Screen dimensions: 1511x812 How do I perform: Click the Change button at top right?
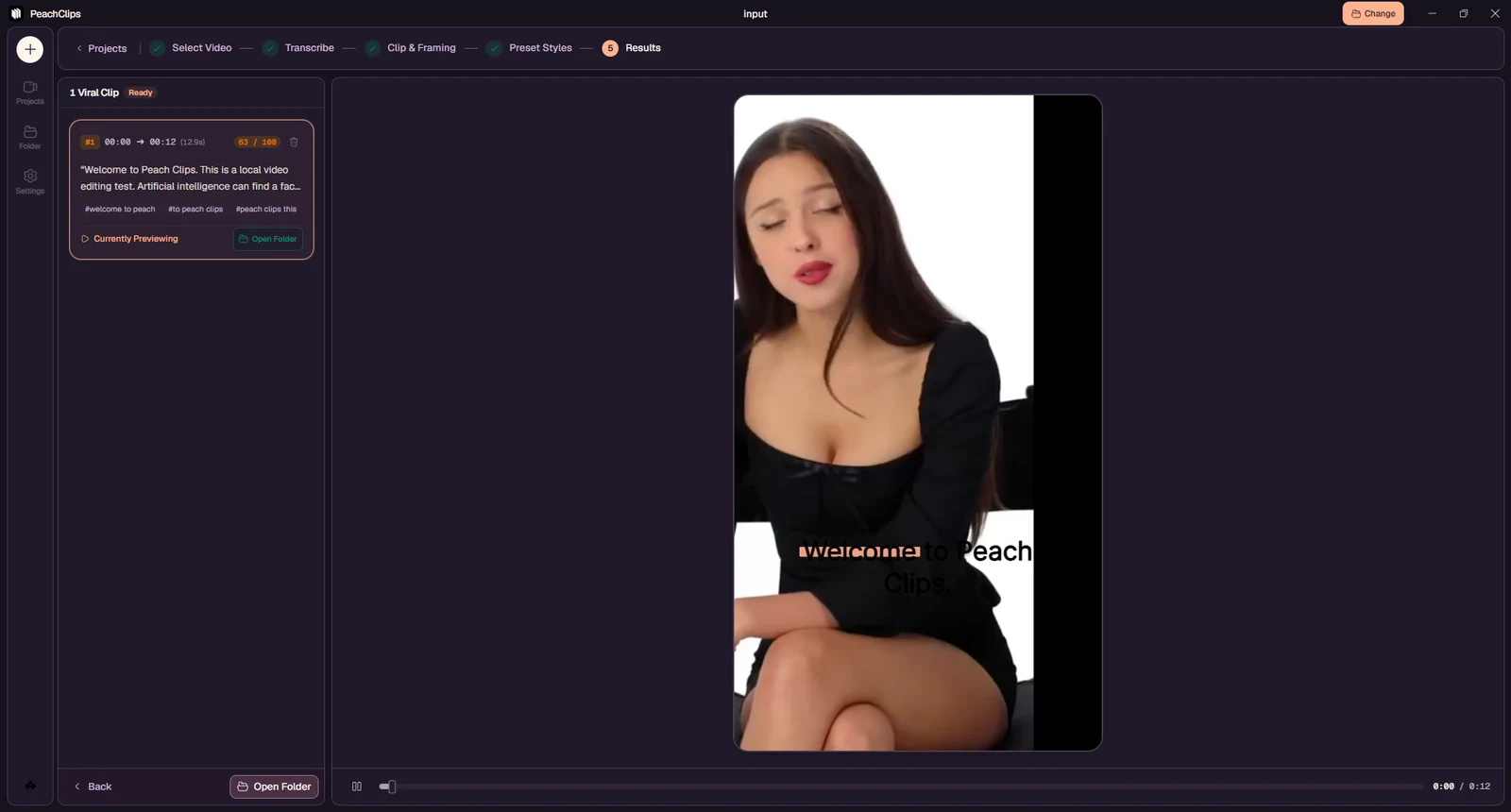(x=1373, y=13)
